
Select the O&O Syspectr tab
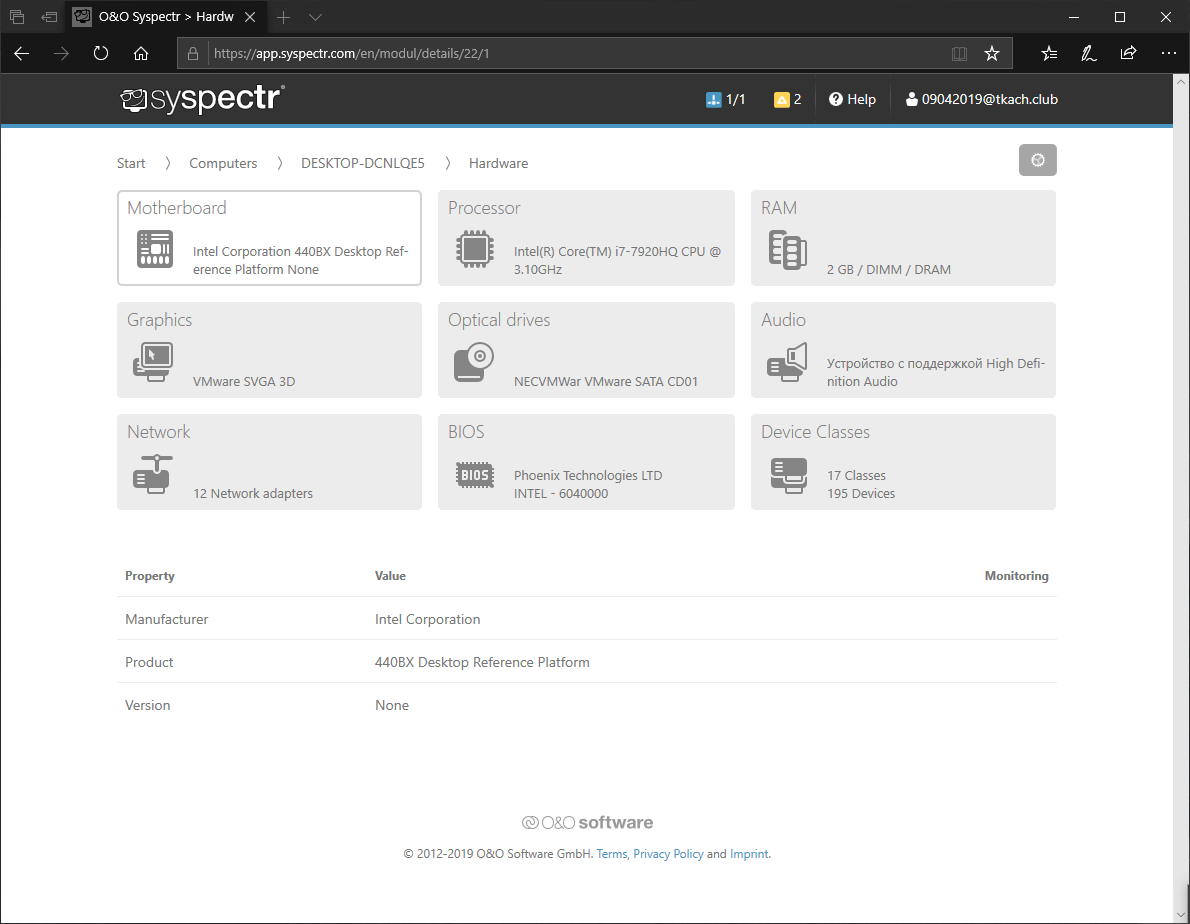[165, 17]
